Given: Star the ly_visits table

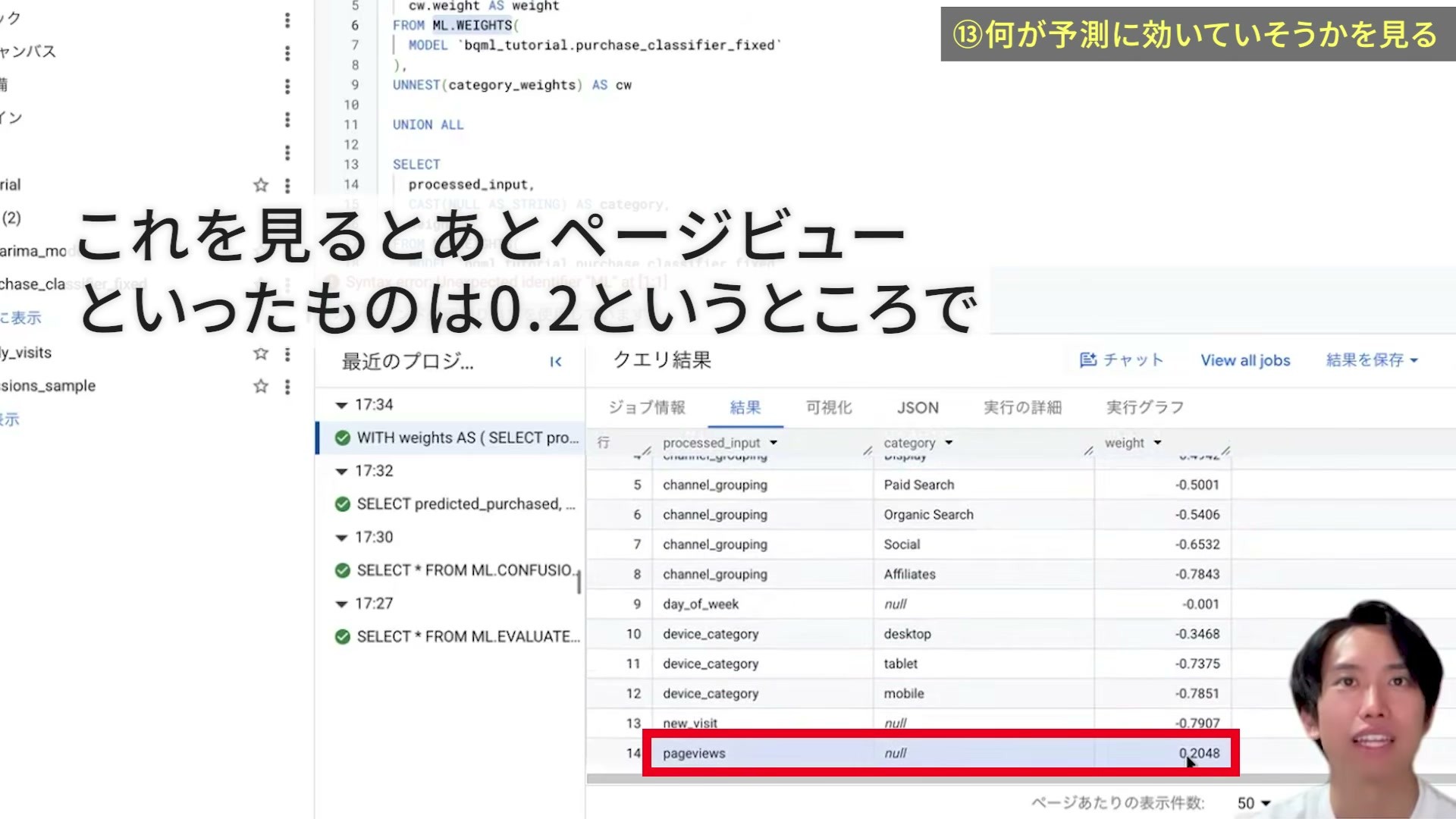Looking at the screenshot, I should pyautogui.click(x=261, y=353).
